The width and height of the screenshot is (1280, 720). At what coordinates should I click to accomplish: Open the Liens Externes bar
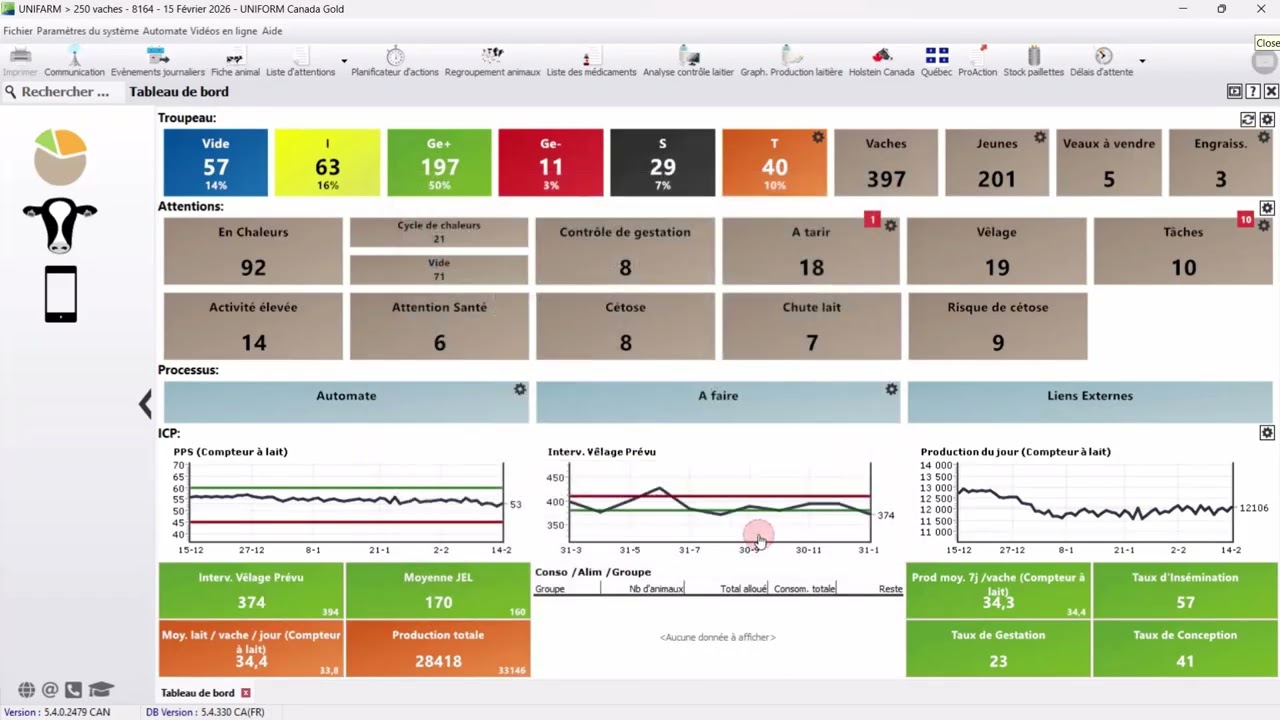(x=1090, y=402)
